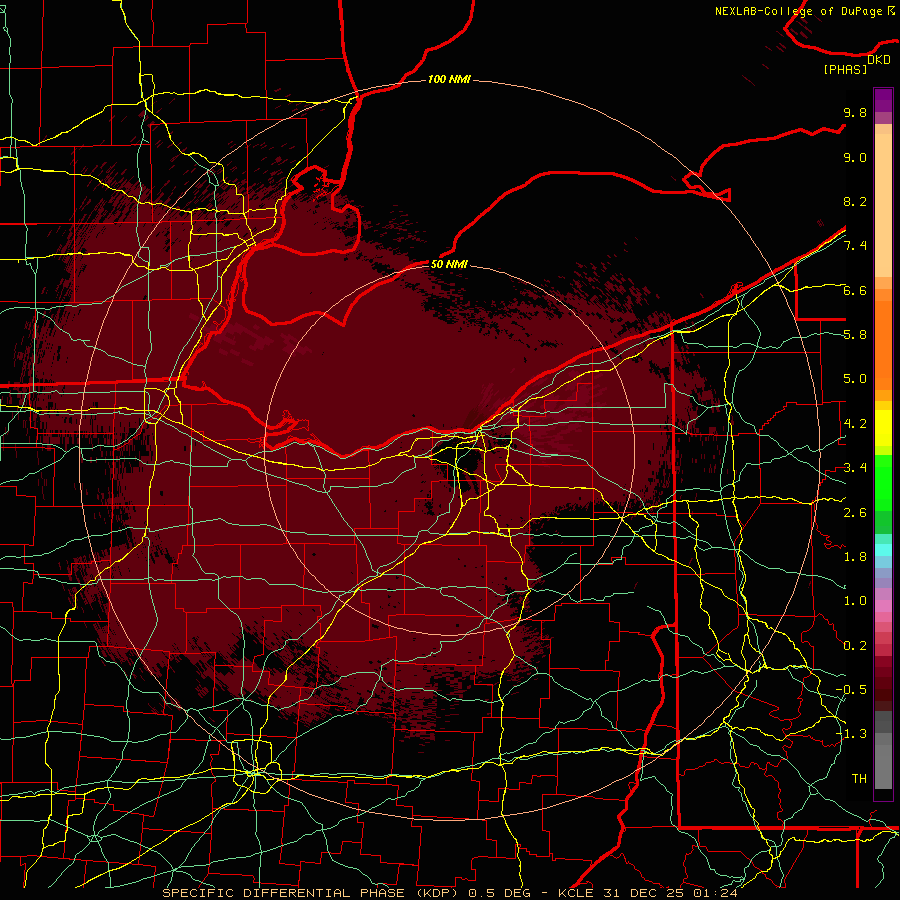900x900 pixels.
Task: Click the 5.0 scale value
Action: pyautogui.click(x=855, y=379)
